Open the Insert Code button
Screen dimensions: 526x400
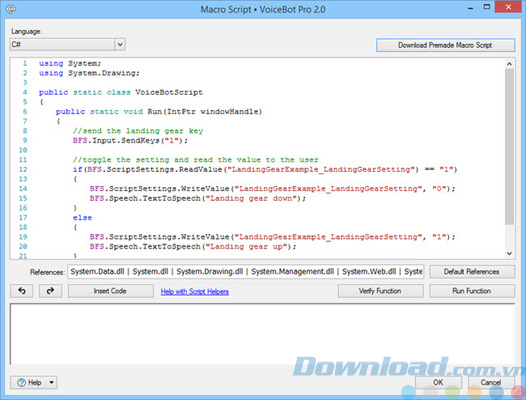pos(111,291)
